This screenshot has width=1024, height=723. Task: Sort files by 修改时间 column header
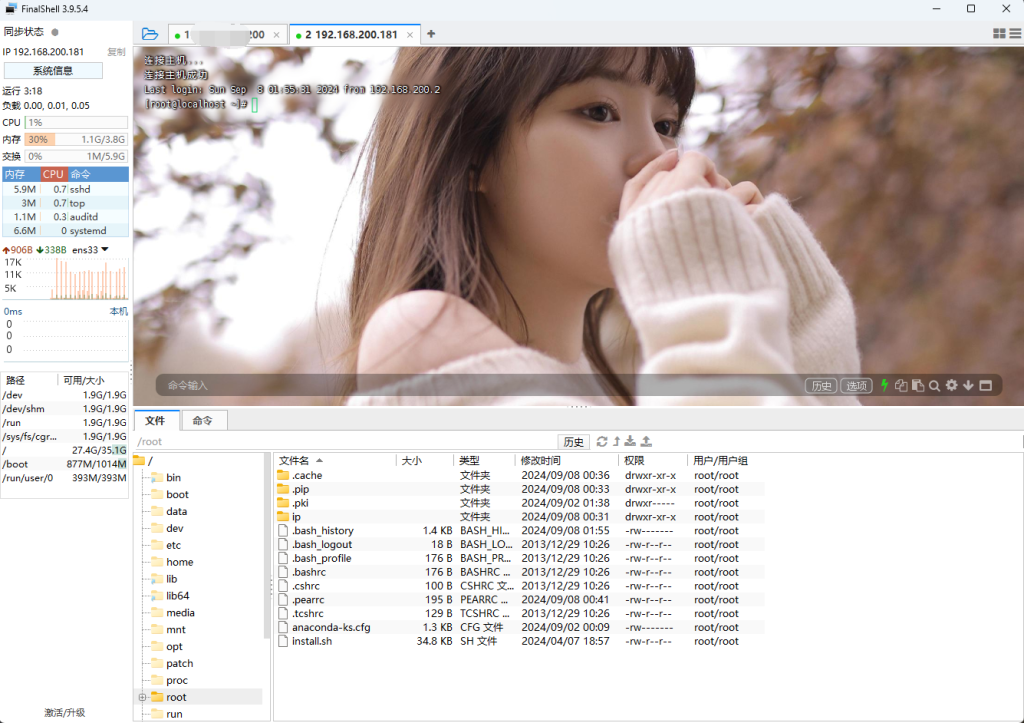coord(567,460)
